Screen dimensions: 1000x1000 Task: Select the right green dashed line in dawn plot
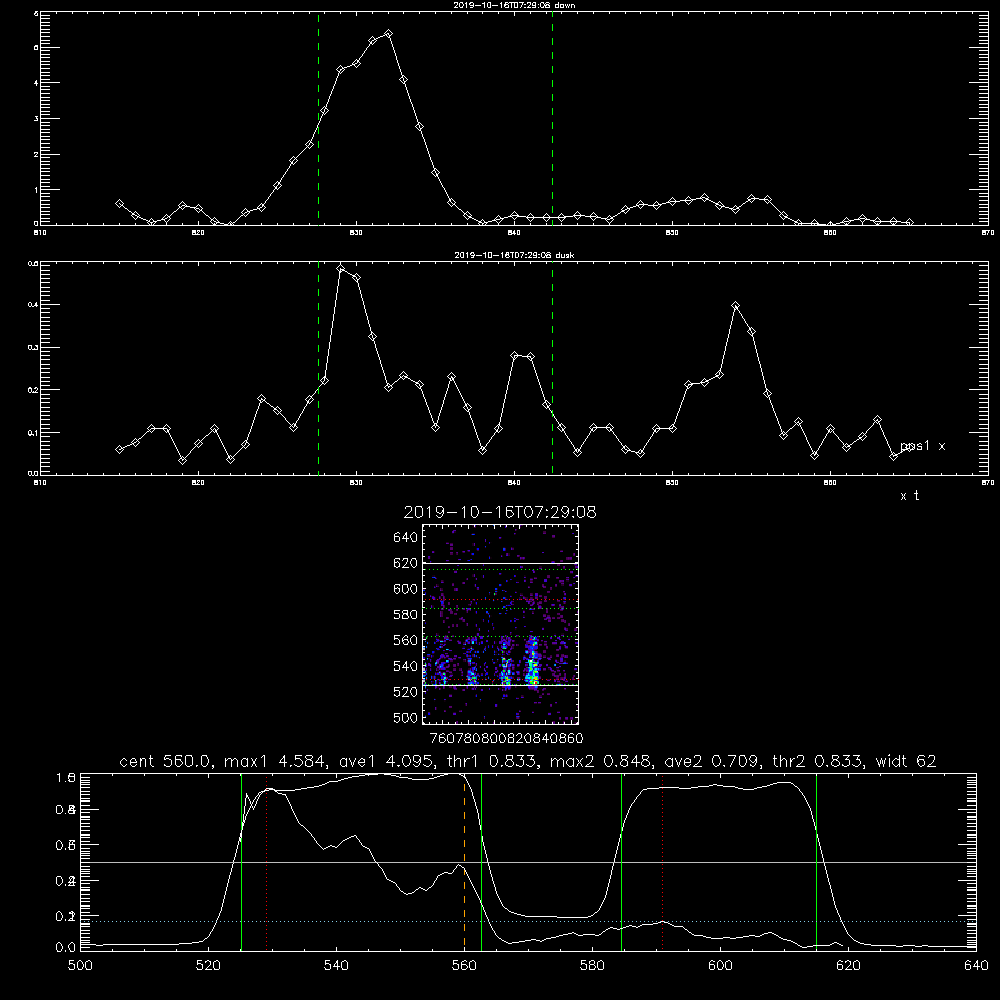[x=552, y=119]
